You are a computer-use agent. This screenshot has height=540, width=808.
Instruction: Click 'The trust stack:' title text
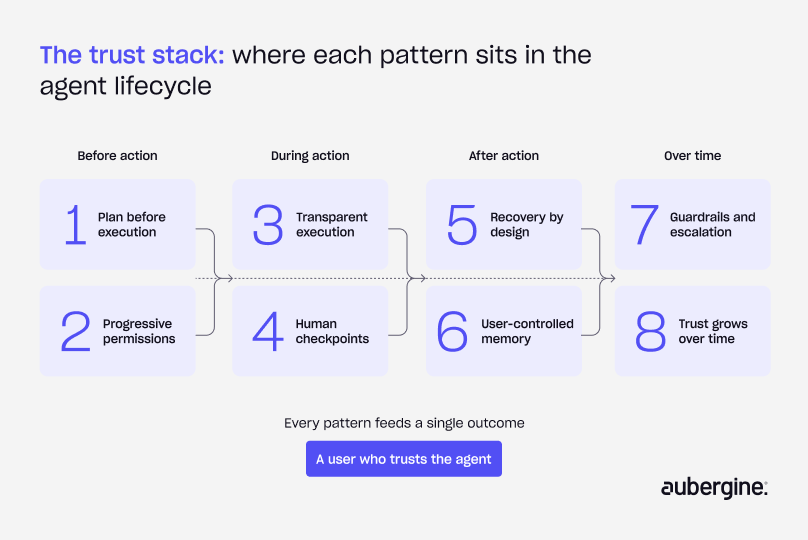[x=132, y=55]
